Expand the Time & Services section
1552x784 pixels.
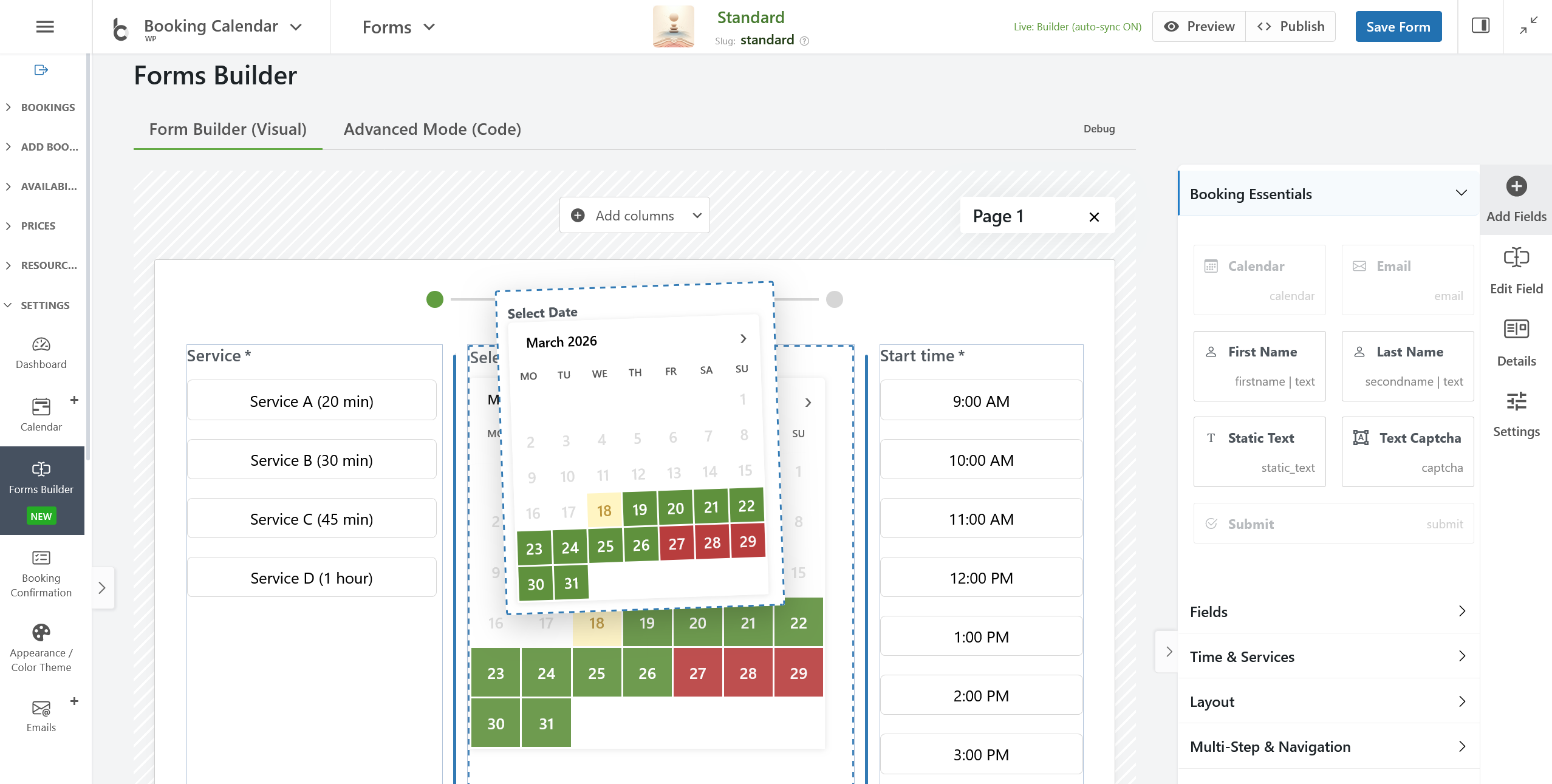(1328, 656)
